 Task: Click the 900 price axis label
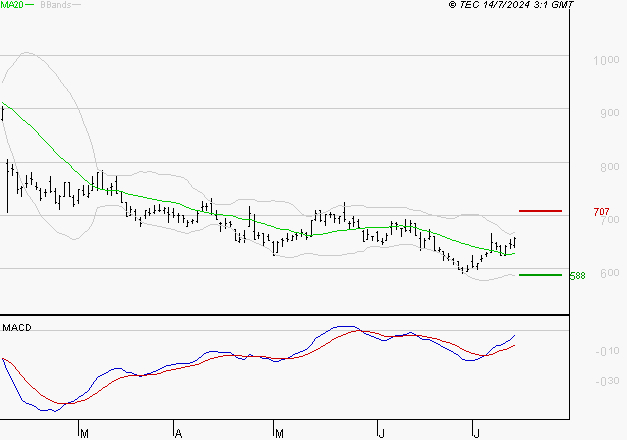[609, 113]
